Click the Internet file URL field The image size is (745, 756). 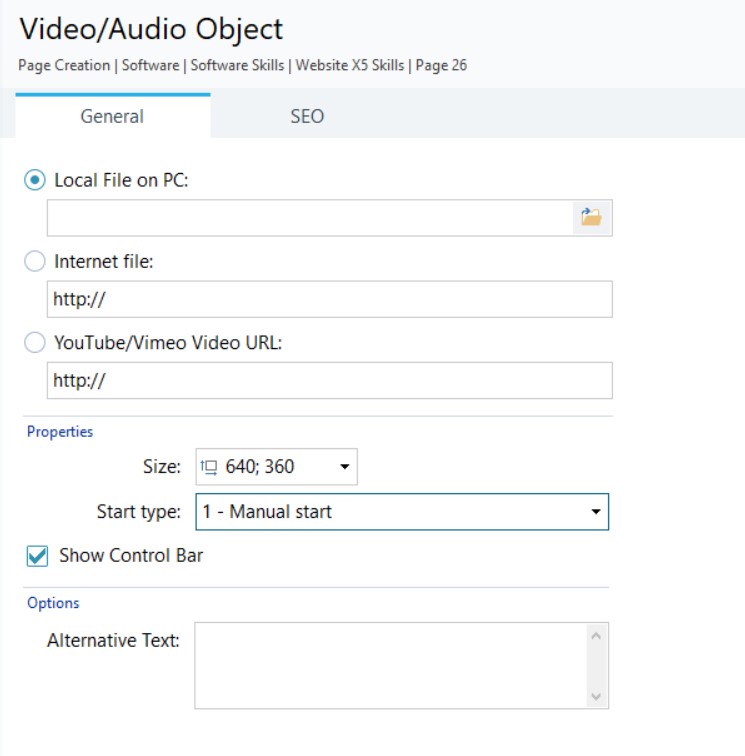coord(330,299)
